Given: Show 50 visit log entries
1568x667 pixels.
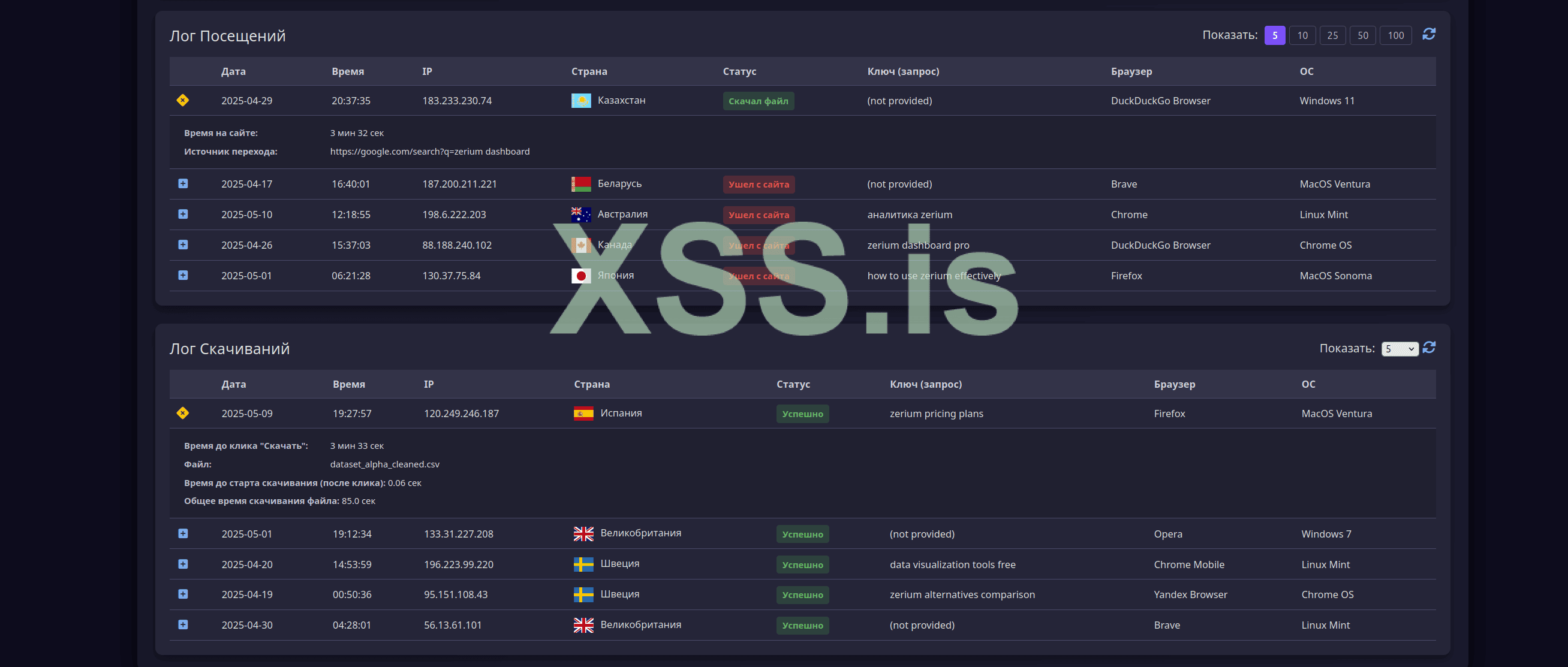Looking at the screenshot, I should 1362,35.
